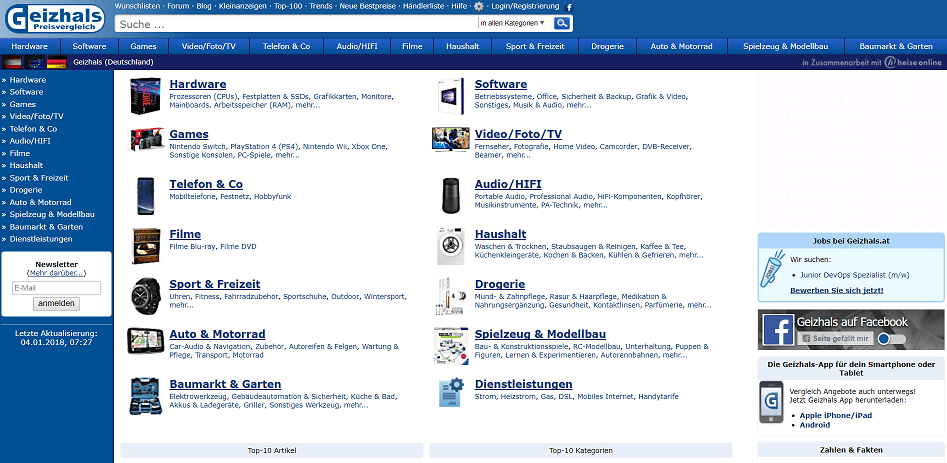Select Spielzeug & Modellbau in left sidebar
The image size is (947, 463).
click(52, 214)
